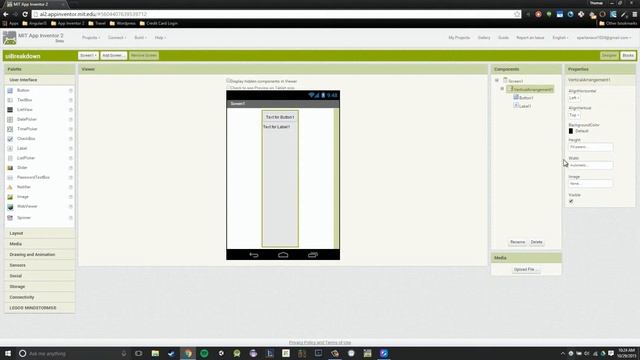Click the MIT App Inventor logo
The width and height of the screenshot is (640, 360).
click(9, 38)
